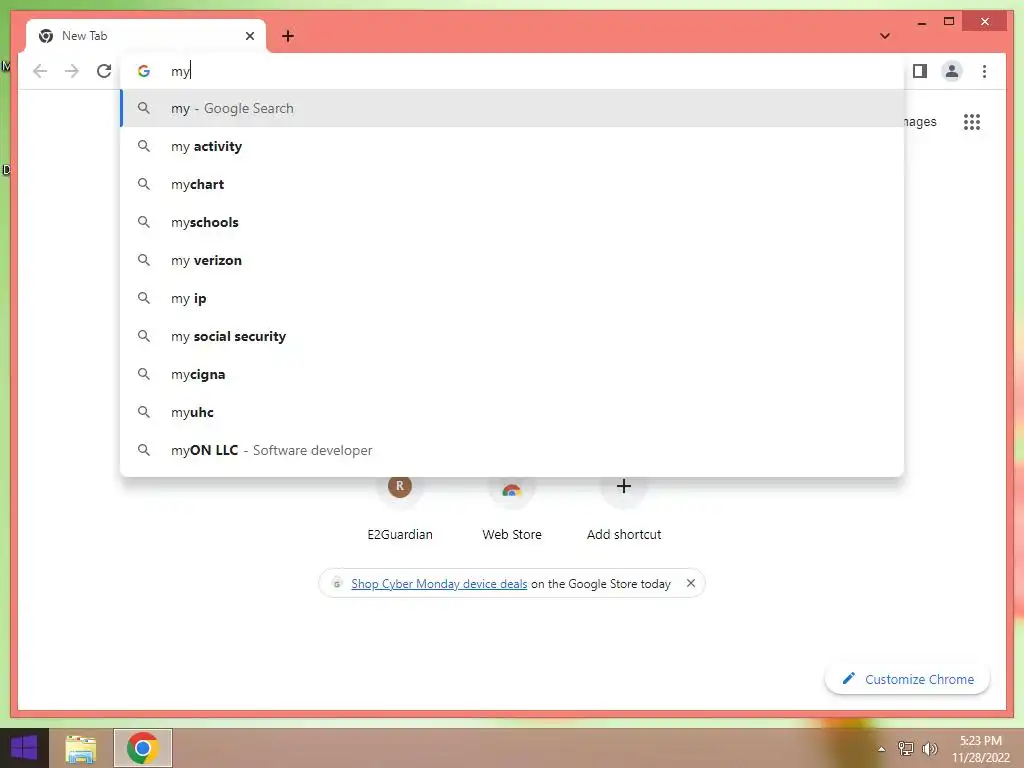Open the side panel icon
Screen dimensions: 1024x768
click(x=920, y=71)
